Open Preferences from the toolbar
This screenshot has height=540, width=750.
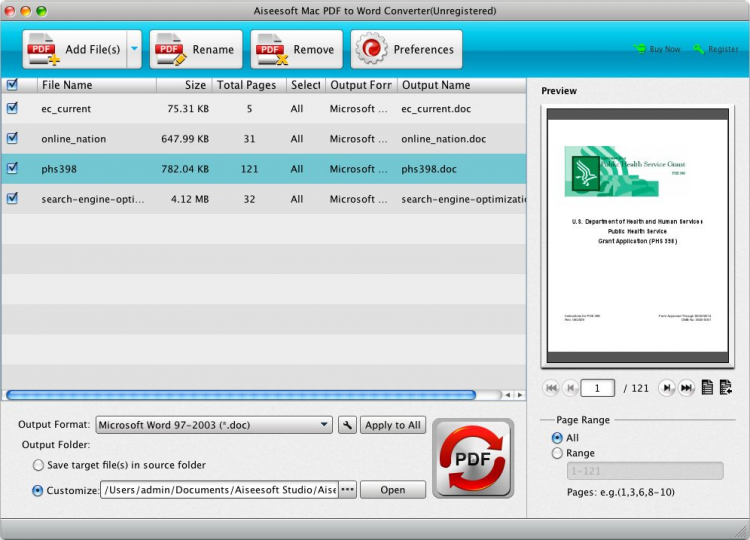pos(406,49)
